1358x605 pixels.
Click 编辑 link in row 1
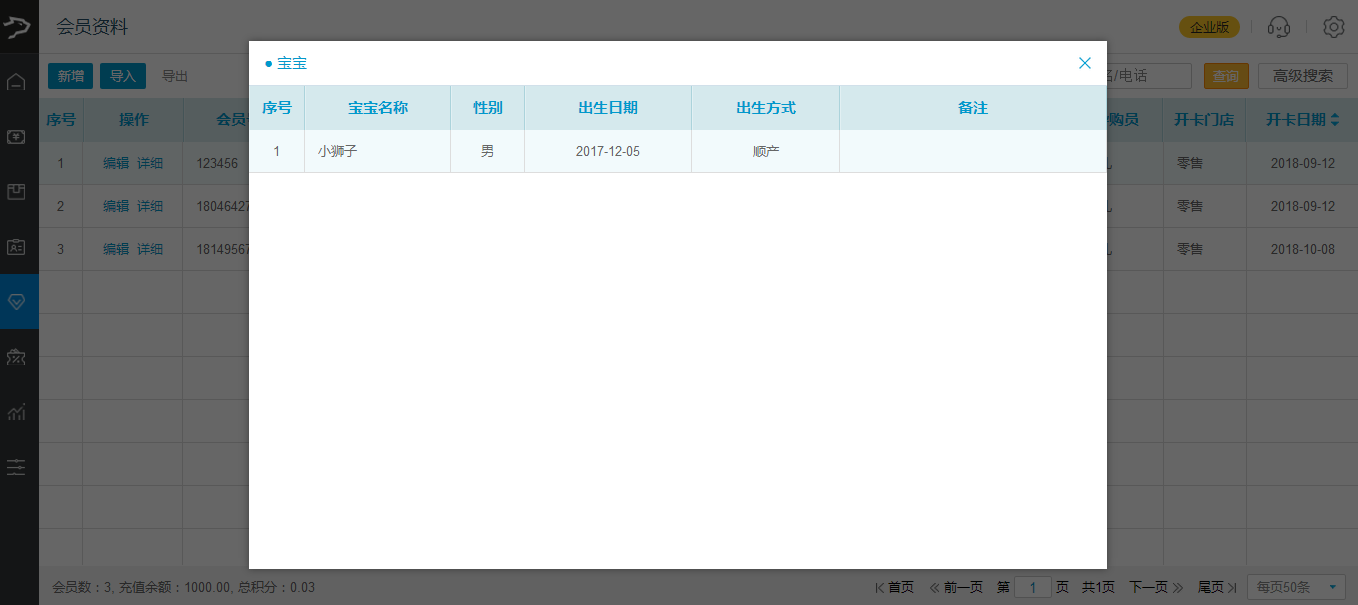pyautogui.click(x=116, y=163)
